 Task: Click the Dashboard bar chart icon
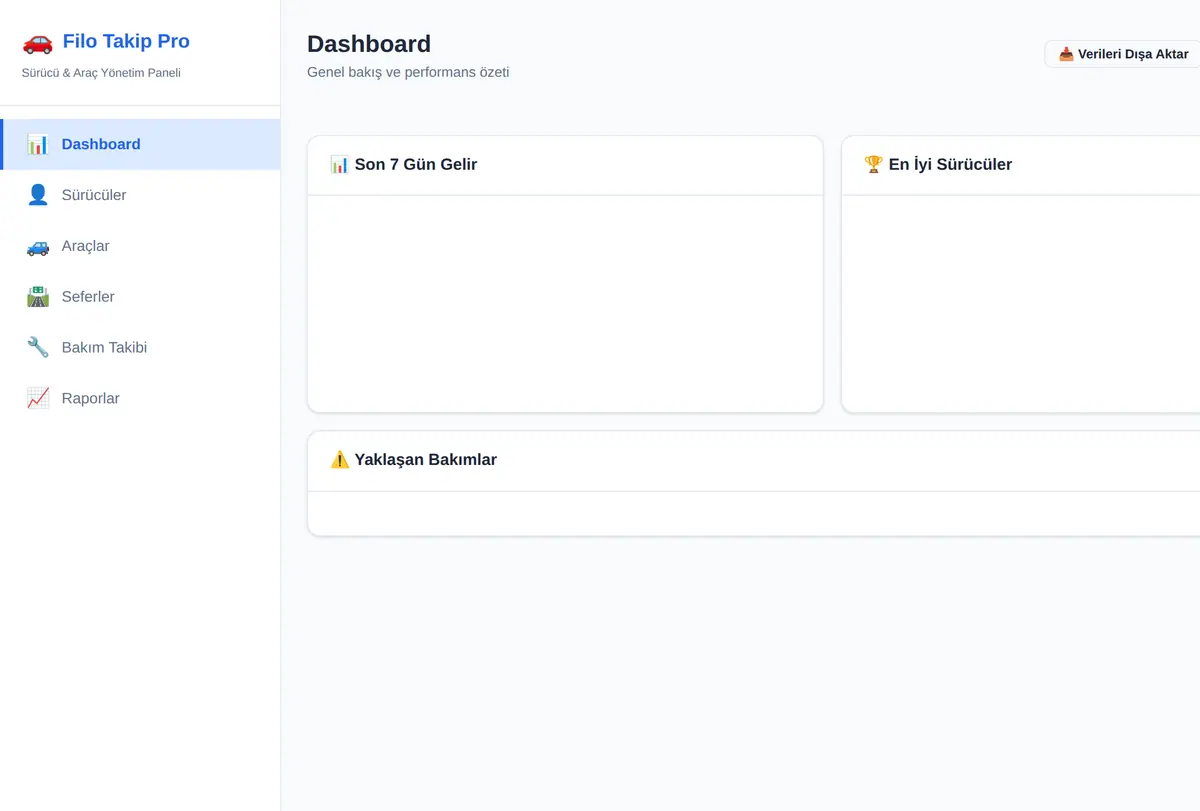coord(38,144)
